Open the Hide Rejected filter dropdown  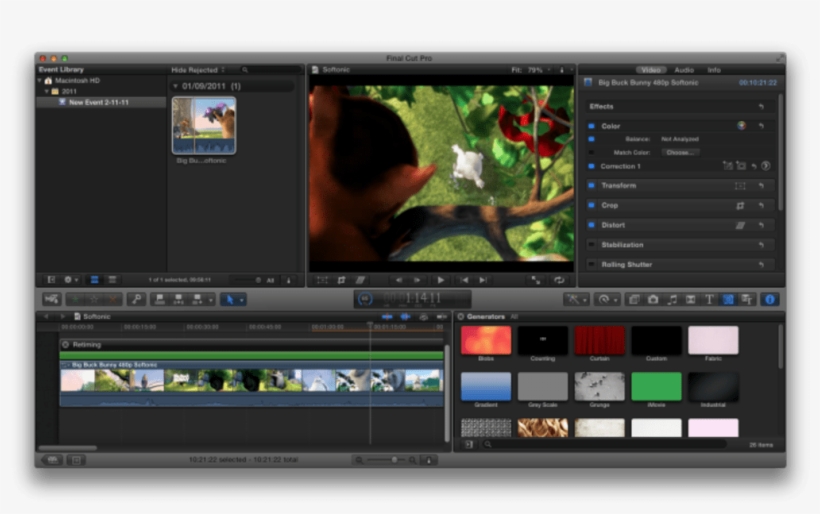pyautogui.click(x=198, y=70)
